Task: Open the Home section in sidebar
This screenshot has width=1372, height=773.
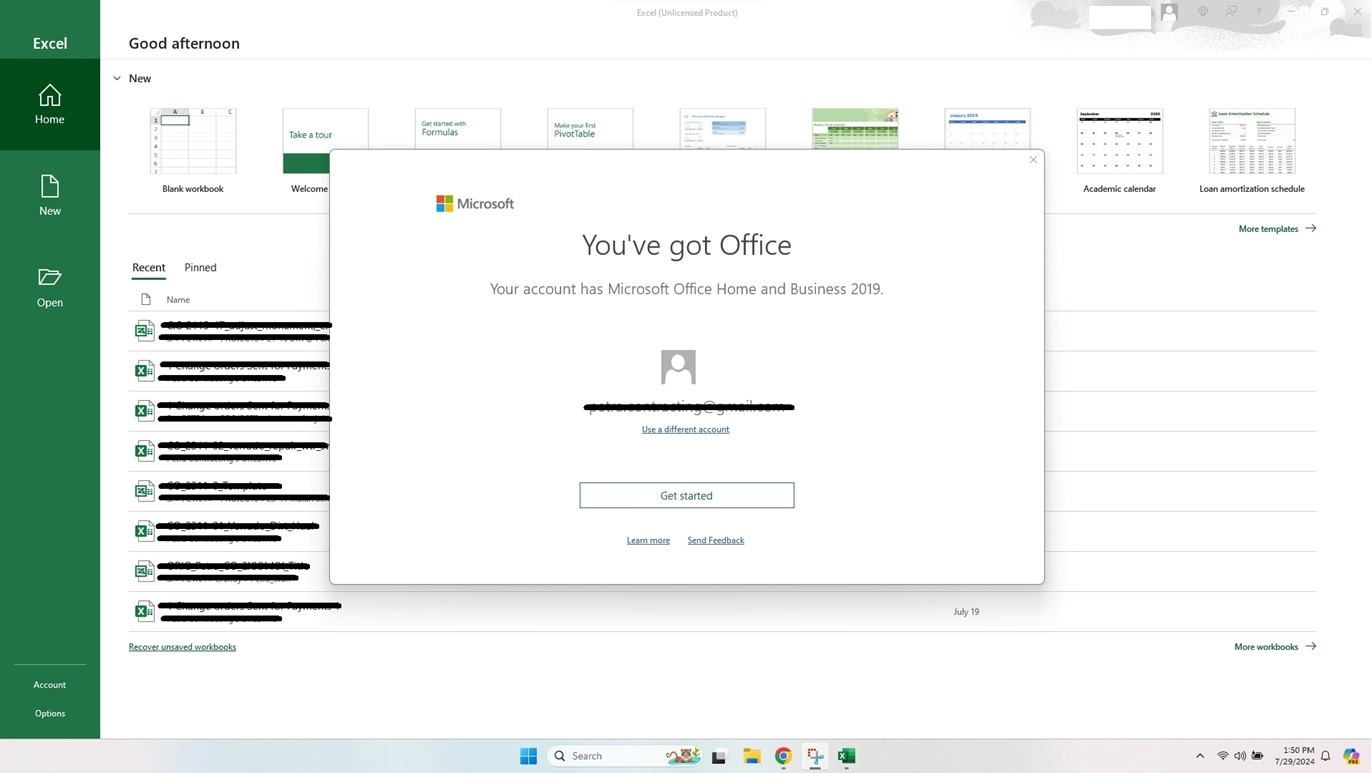Action: pyautogui.click(x=50, y=104)
